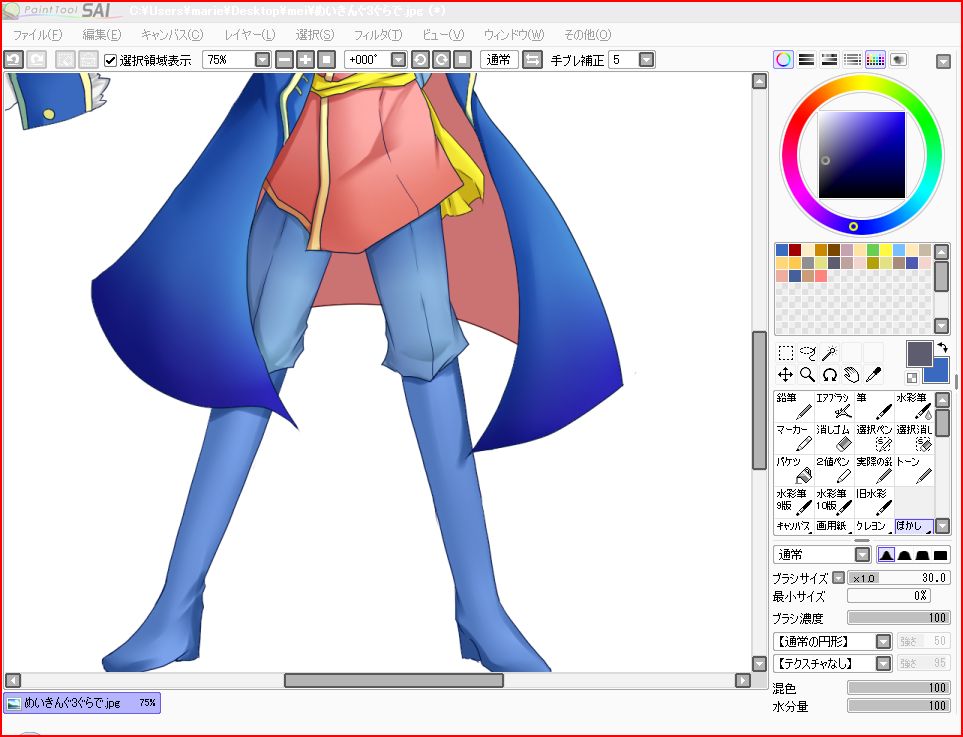Screen dimensions: 963x737
Task: Choose the 2値ペン binary pen
Action: pyautogui.click(x=834, y=470)
